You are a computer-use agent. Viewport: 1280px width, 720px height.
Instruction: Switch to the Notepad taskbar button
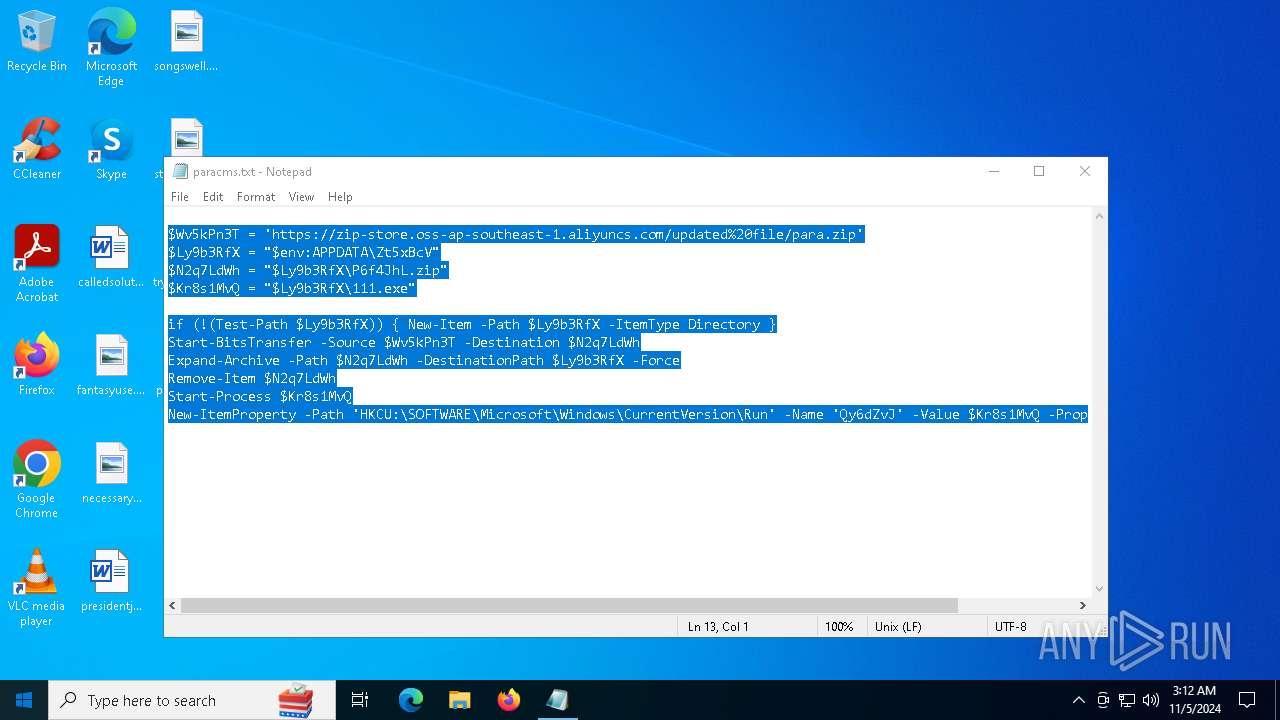click(x=557, y=700)
